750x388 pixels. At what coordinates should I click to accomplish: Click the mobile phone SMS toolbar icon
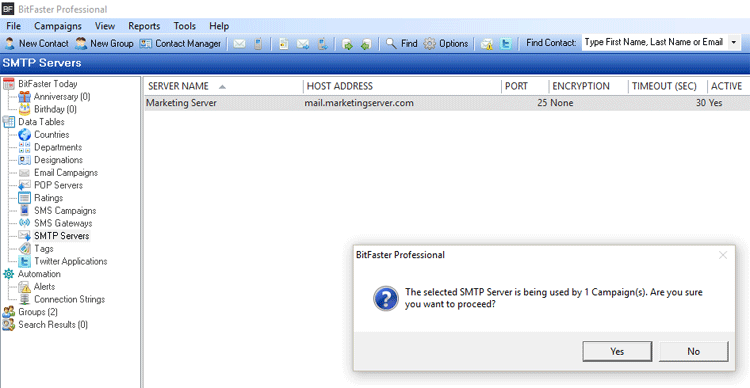coord(258,44)
